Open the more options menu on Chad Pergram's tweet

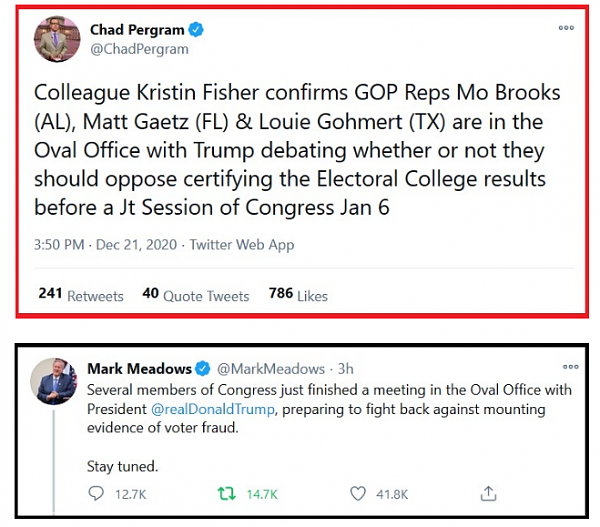pos(568,29)
